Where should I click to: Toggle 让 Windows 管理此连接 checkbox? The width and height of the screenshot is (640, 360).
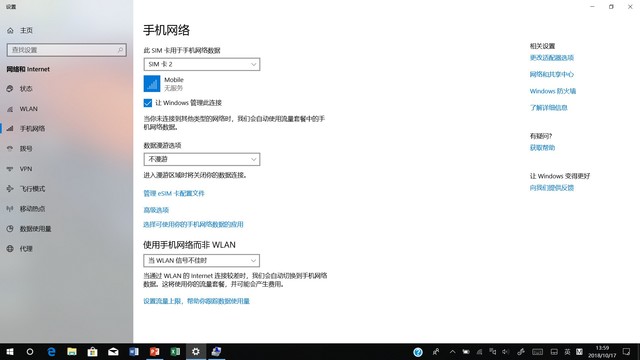(148, 103)
